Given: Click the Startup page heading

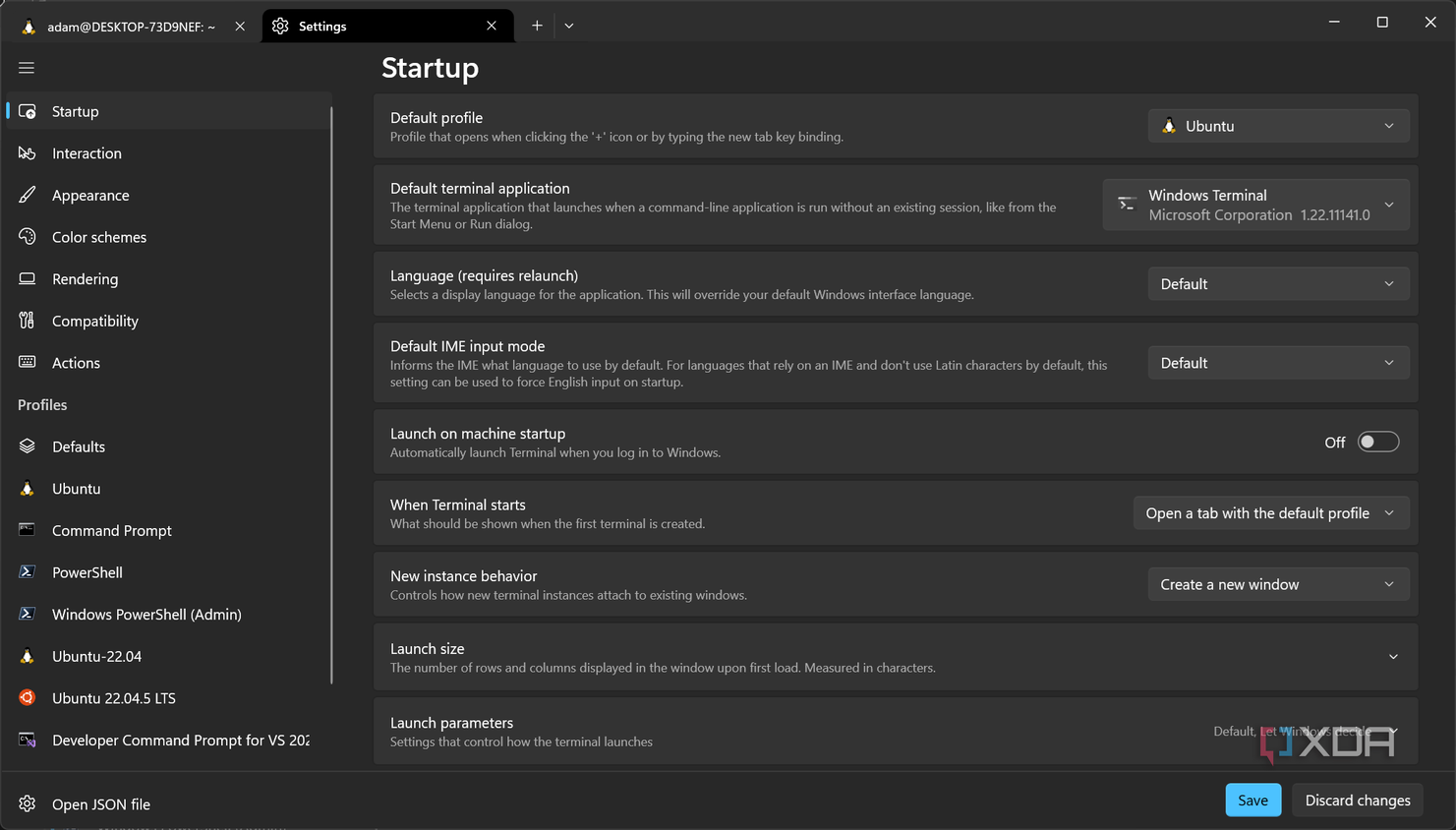Looking at the screenshot, I should pyautogui.click(x=430, y=68).
